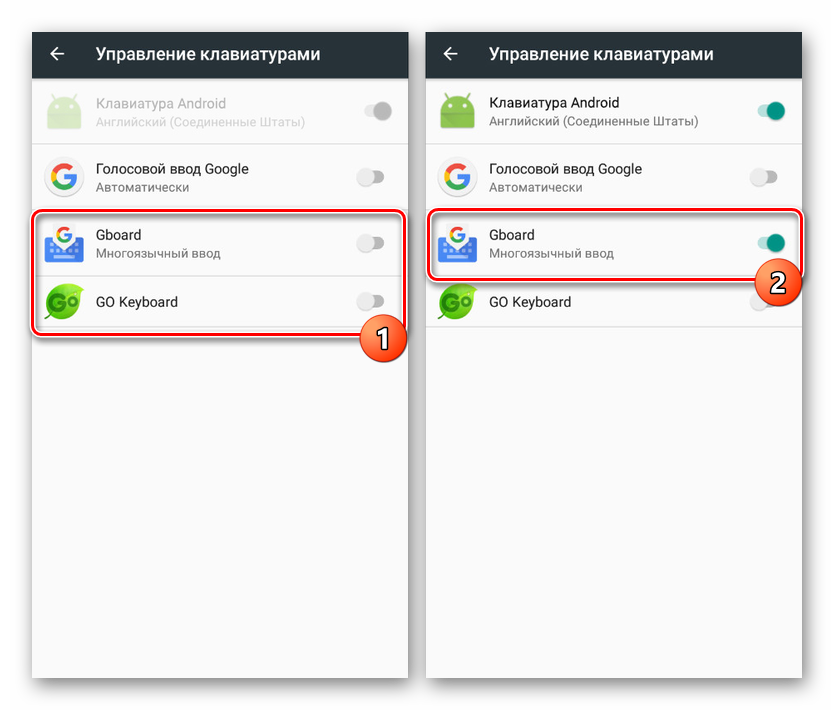834x710 pixels.
Task: Tap Gboard icon in left panel
Action: pos(64,243)
